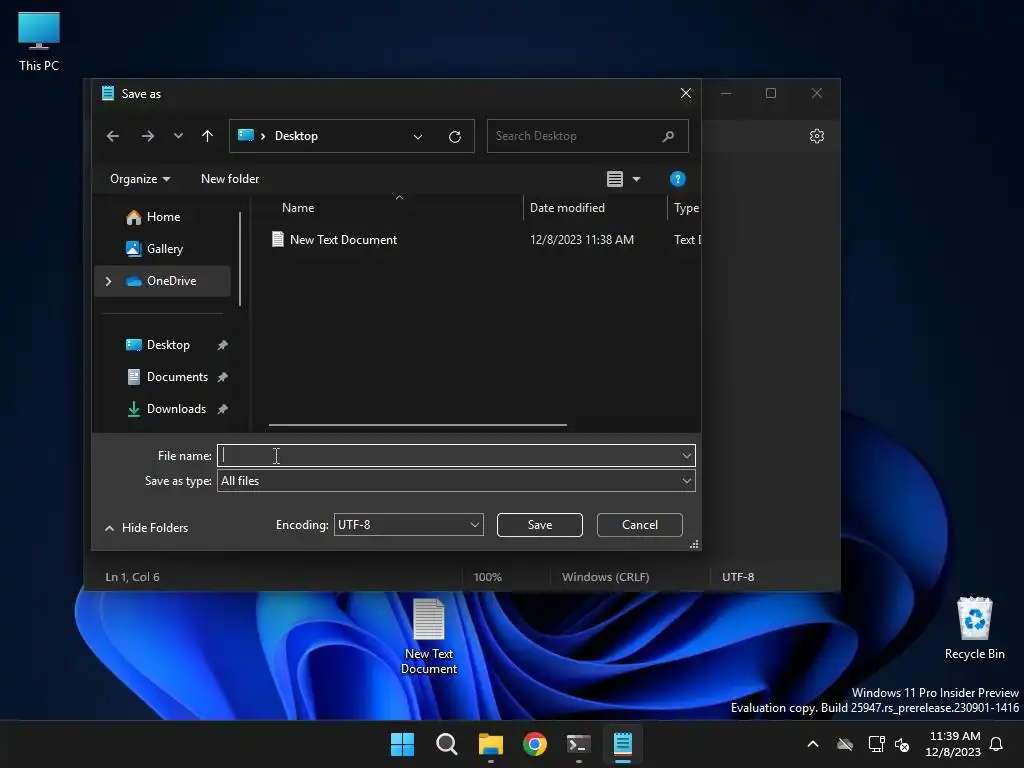Open the Encoding UTF-8 dropdown
The image size is (1024, 768).
click(409, 525)
